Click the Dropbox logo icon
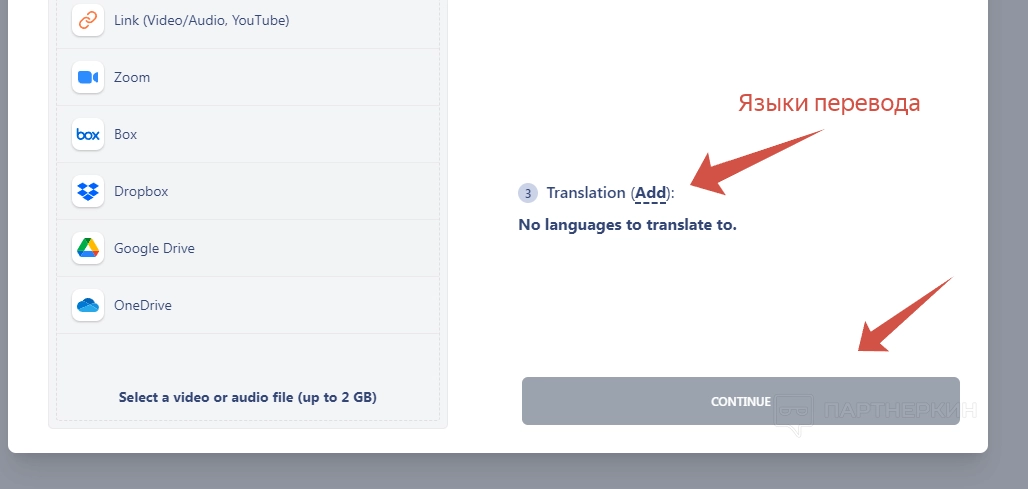The width and height of the screenshot is (1028, 489). click(x=88, y=191)
